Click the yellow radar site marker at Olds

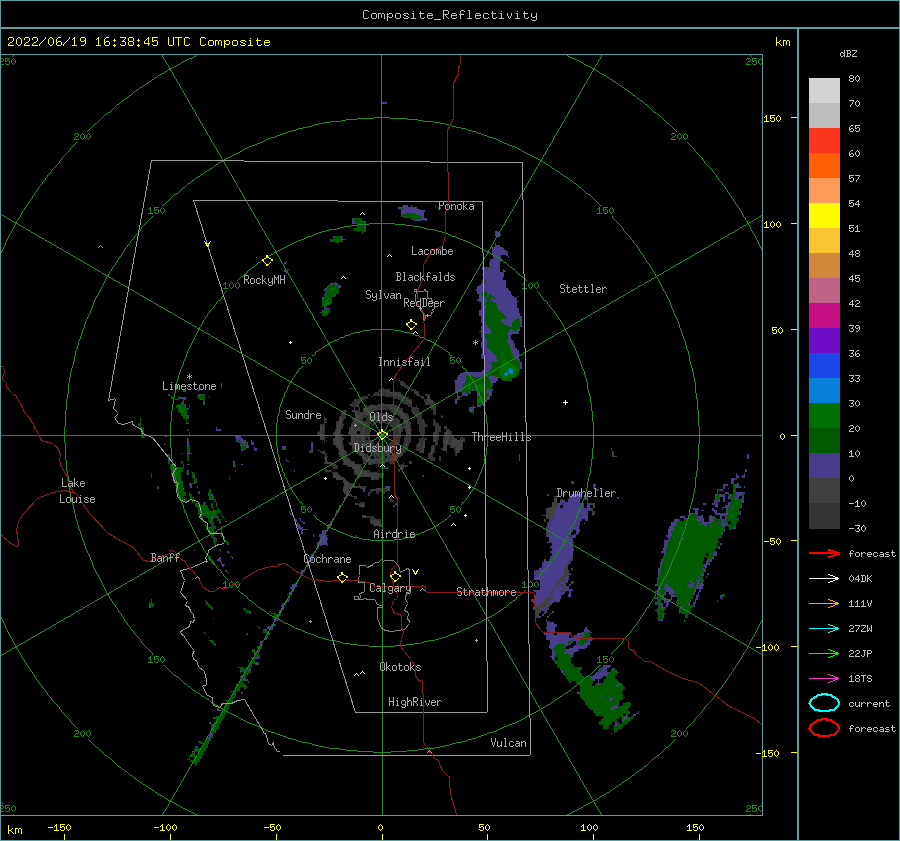tap(382, 435)
